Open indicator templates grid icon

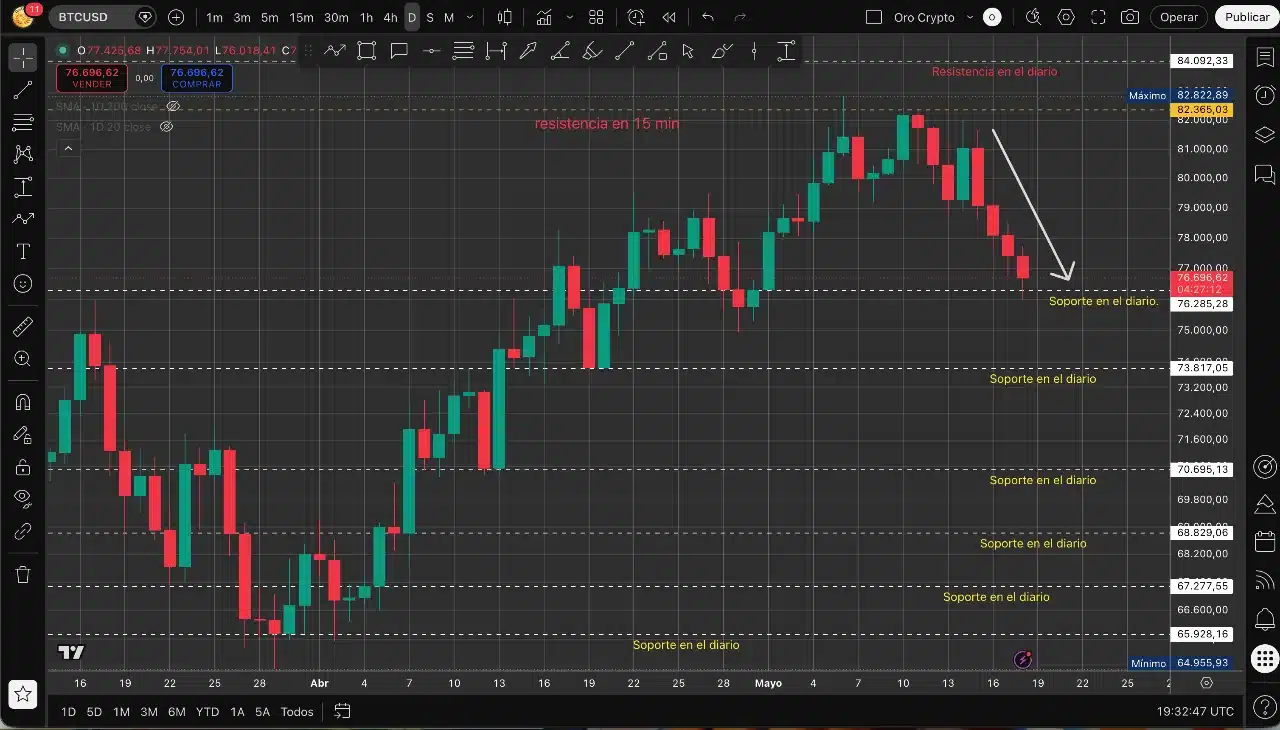pos(596,17)
